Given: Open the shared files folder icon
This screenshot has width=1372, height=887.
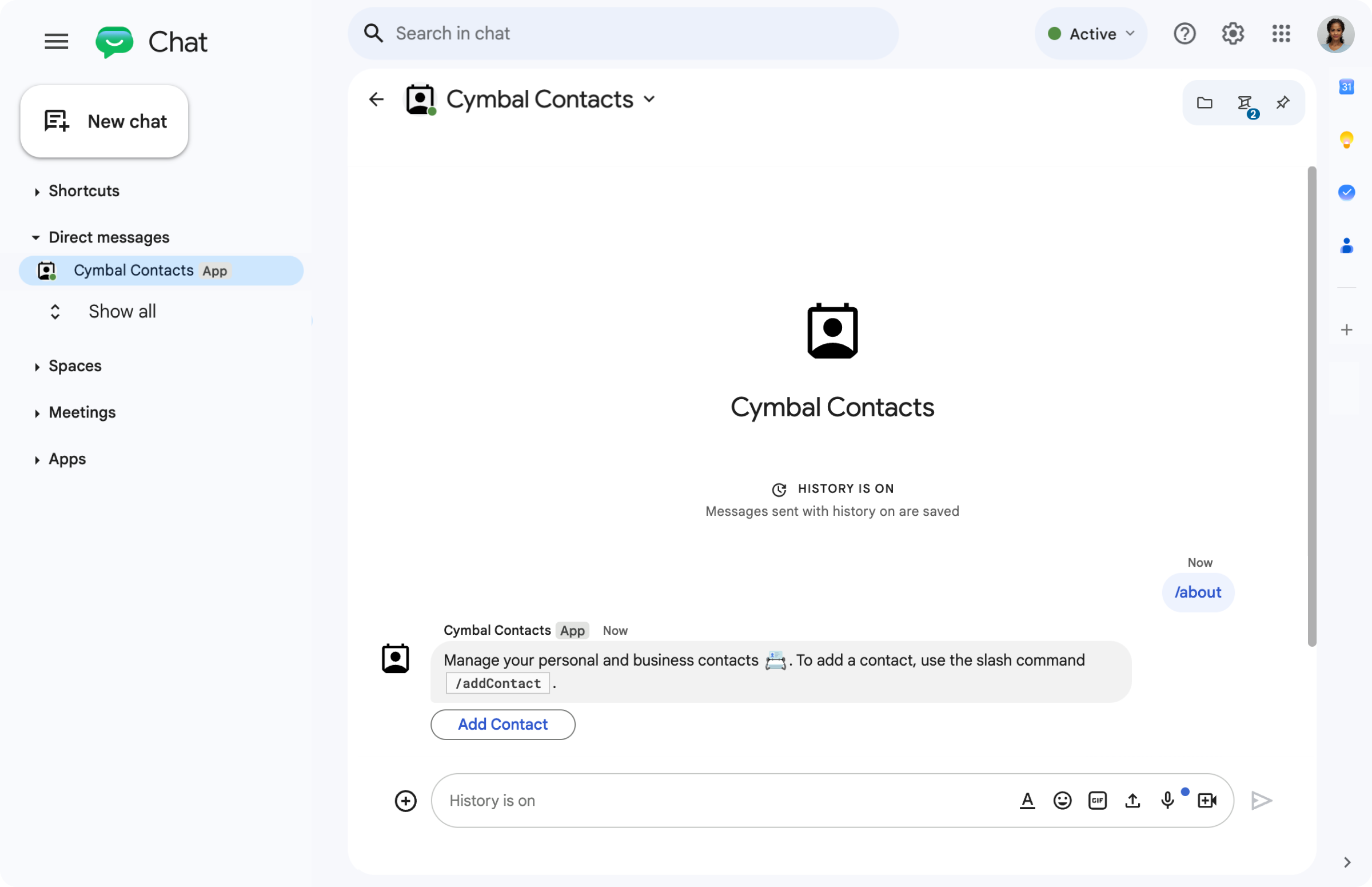Looking at the screenshot, I should coord(1205,102).
